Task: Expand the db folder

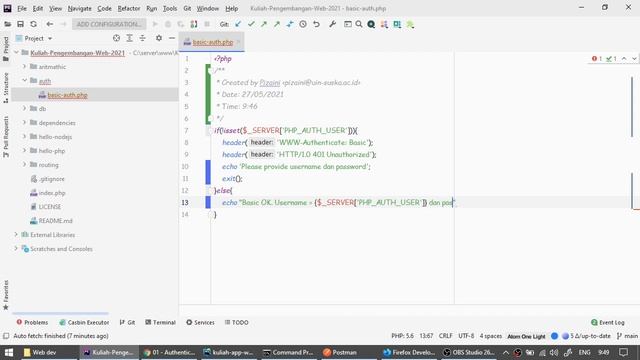Action: click(24, 109)
